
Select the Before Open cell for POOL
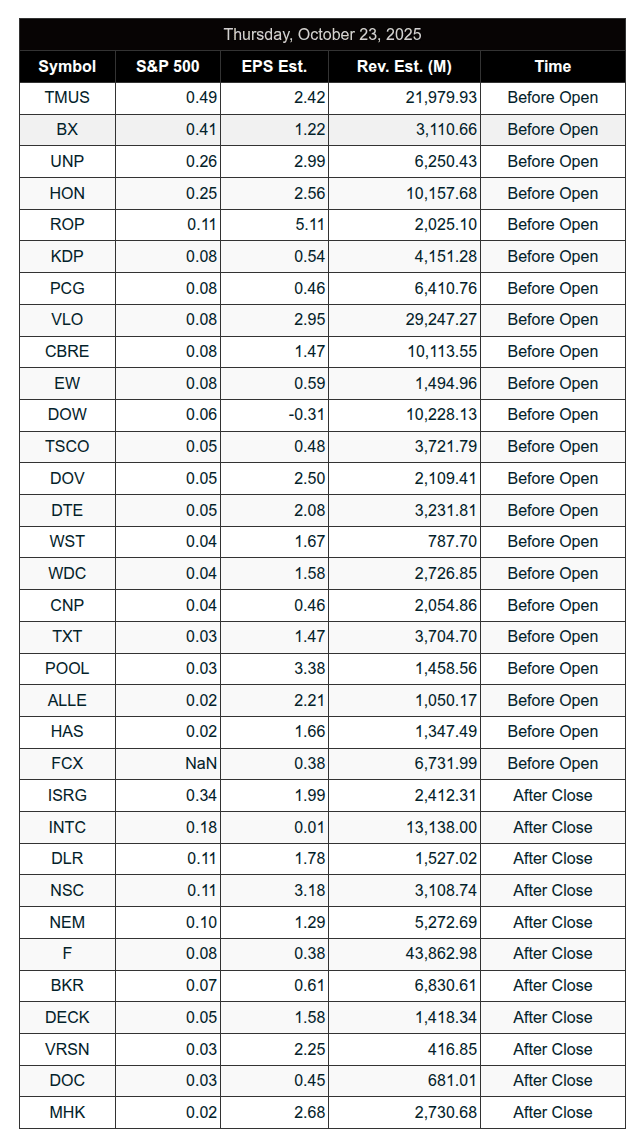[552, 668]
